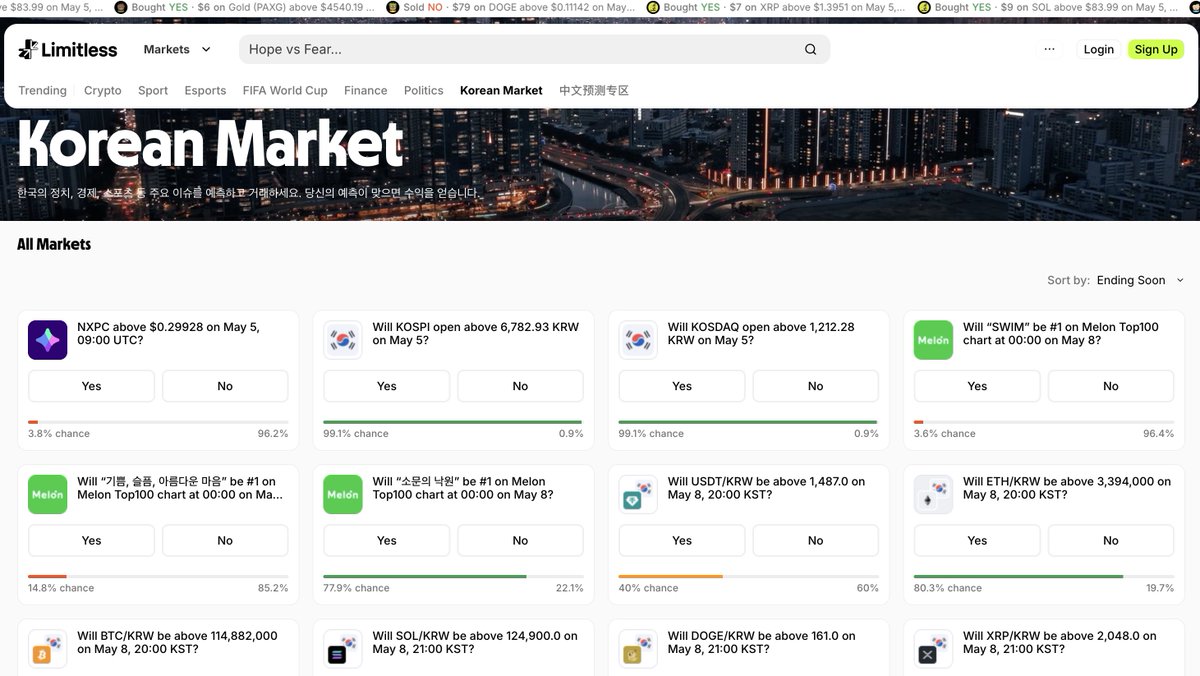Image resolution: width=1200 pixels, height=676 pixels.
Task: Open the DOGE/KRW above 161.0 market title
Action: click(762, 642)
